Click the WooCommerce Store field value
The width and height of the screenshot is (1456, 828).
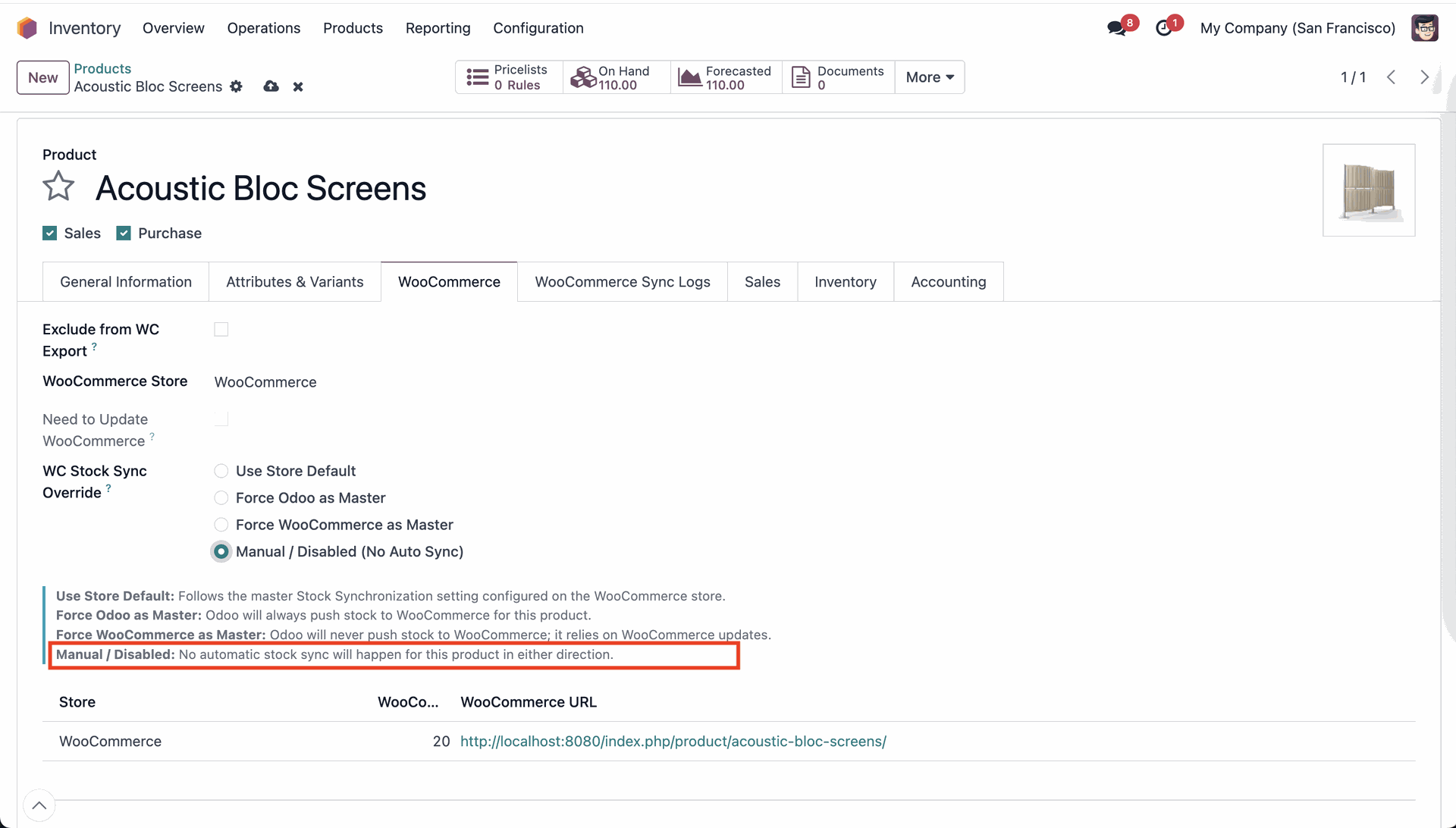click(265, 382)
